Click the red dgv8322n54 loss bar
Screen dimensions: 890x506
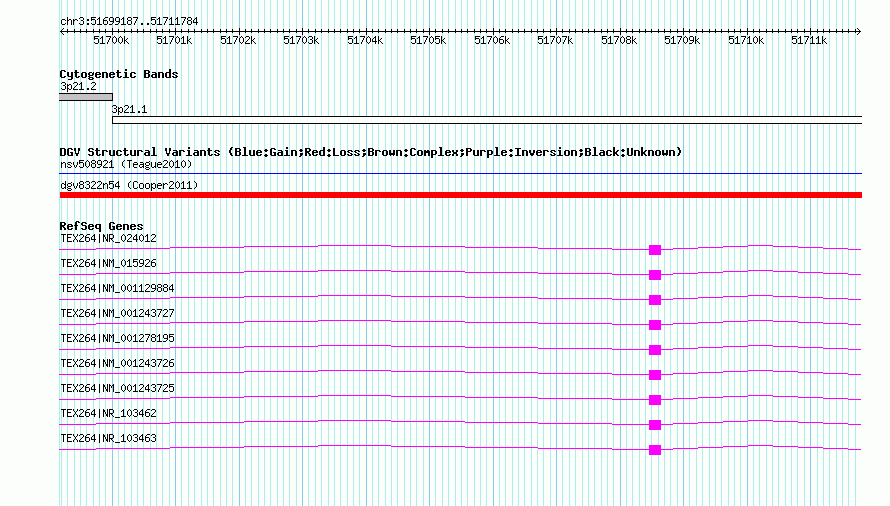point(460,195)
